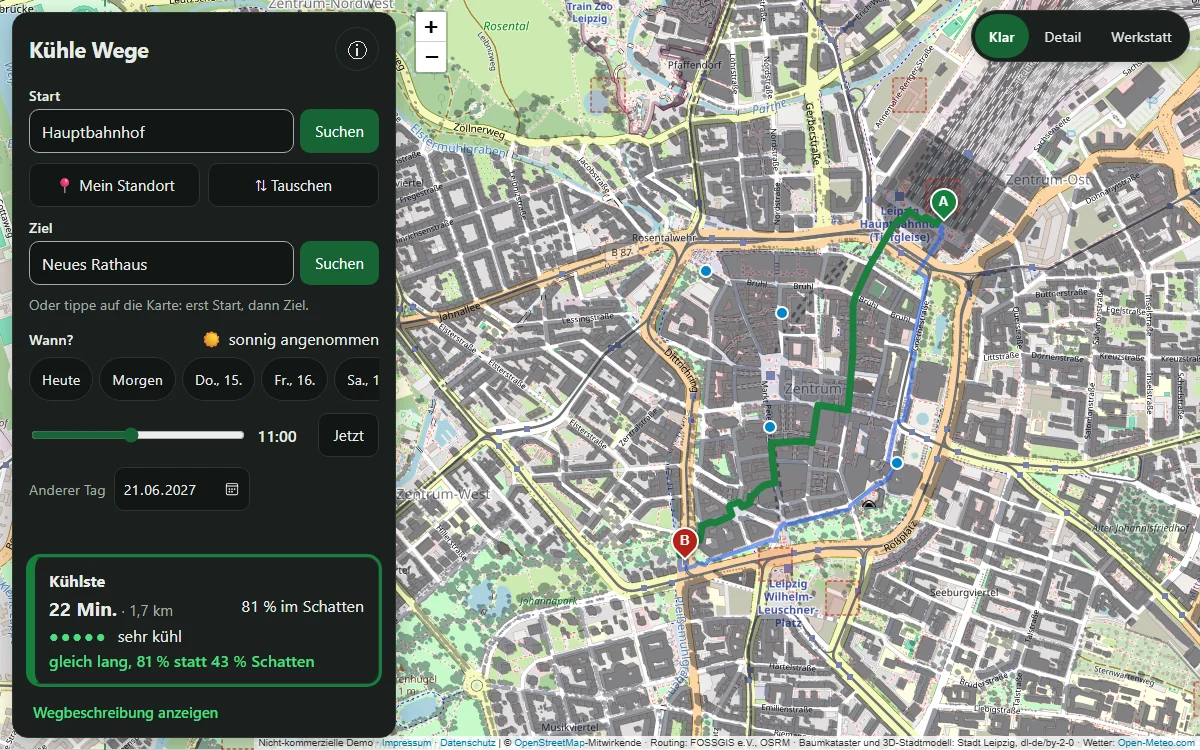Select the sonnig angenommen weather note
The height and width of the screenshot is (750, 1200).
(290, 340)
